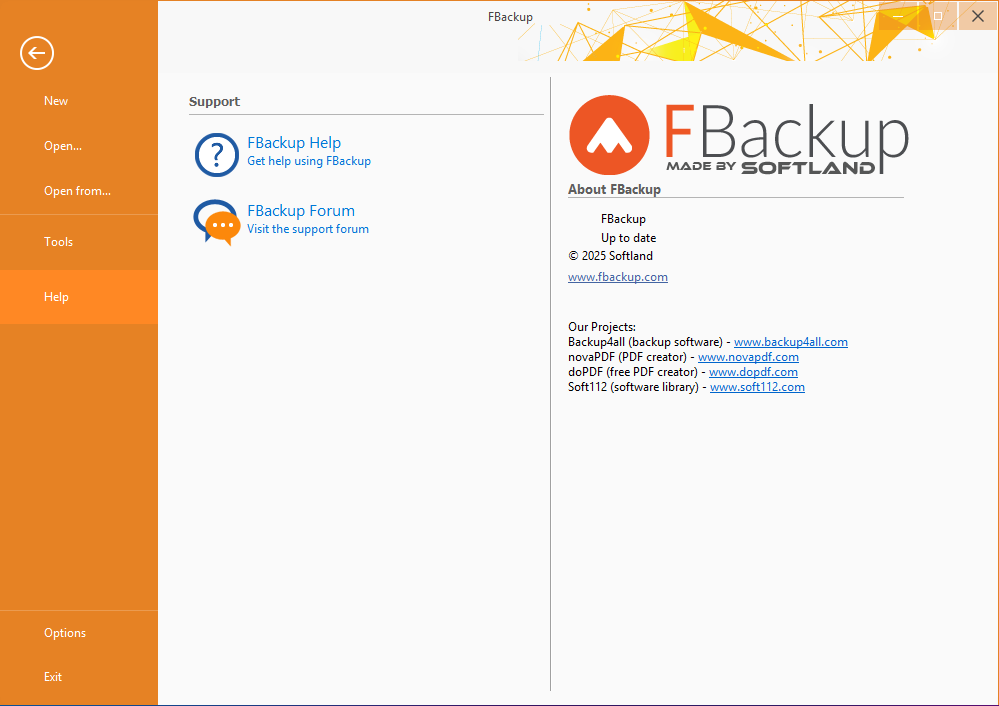Click 'Visit the support forum' text

(308, 229)
